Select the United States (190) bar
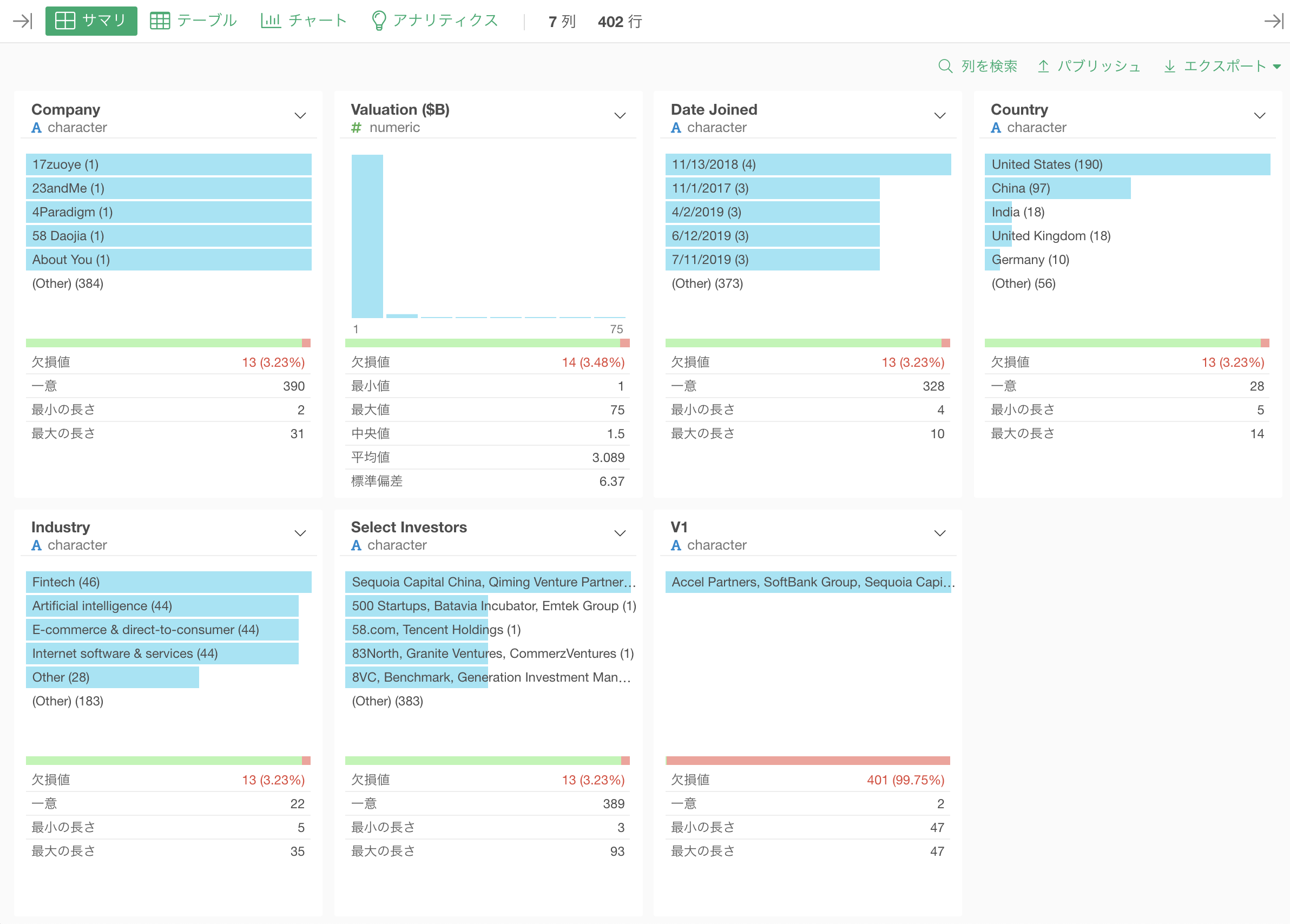Screen dimensions: 1290x924 [1127, 164]
